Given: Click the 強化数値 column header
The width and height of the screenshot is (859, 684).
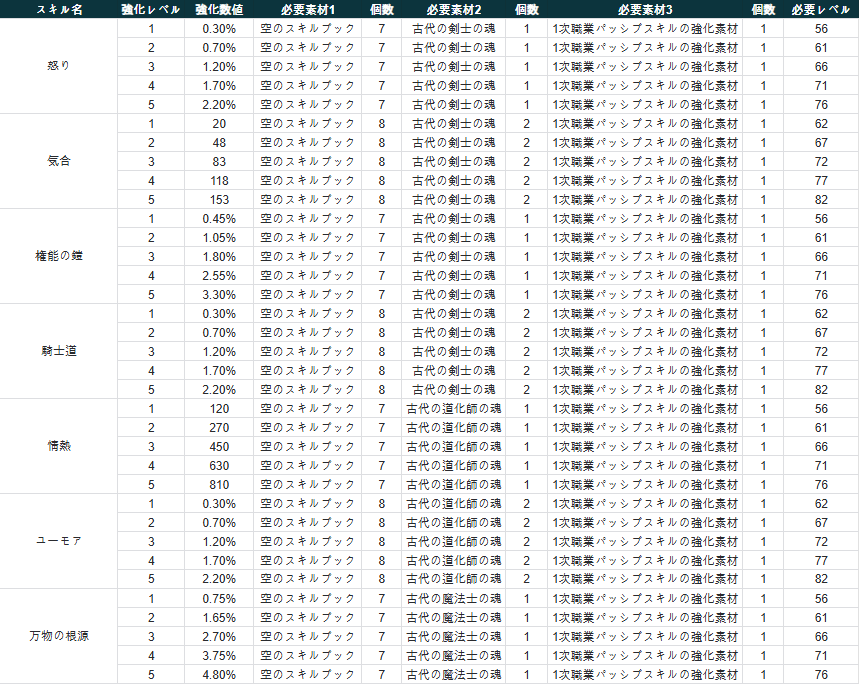Looking at the screenshot, I should point(218,9).
